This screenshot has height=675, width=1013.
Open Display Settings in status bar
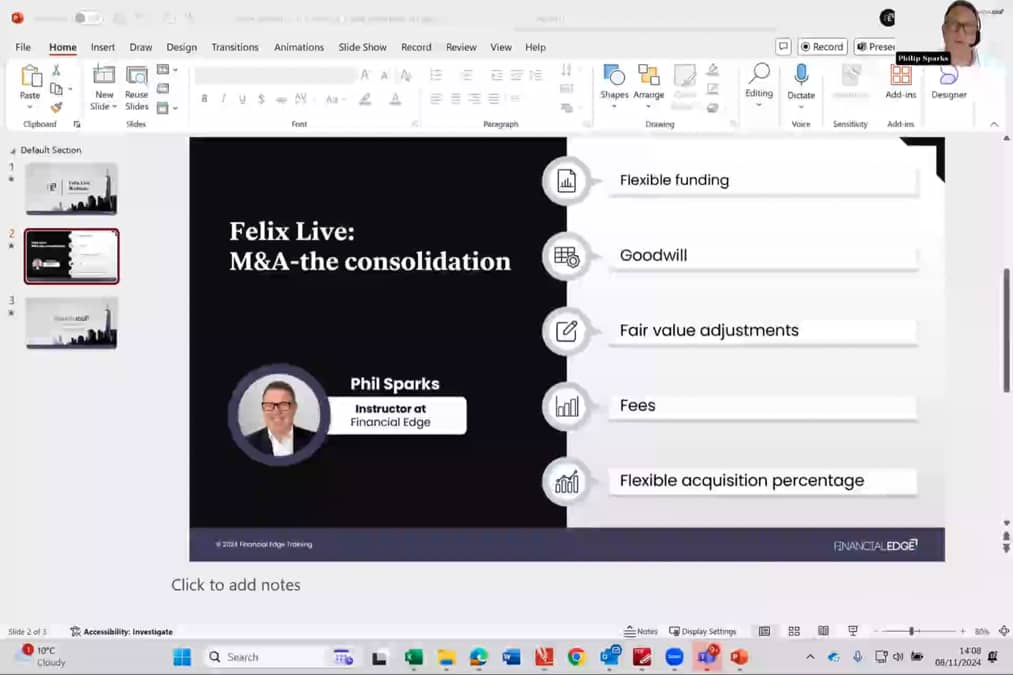(x=703, y=631)
